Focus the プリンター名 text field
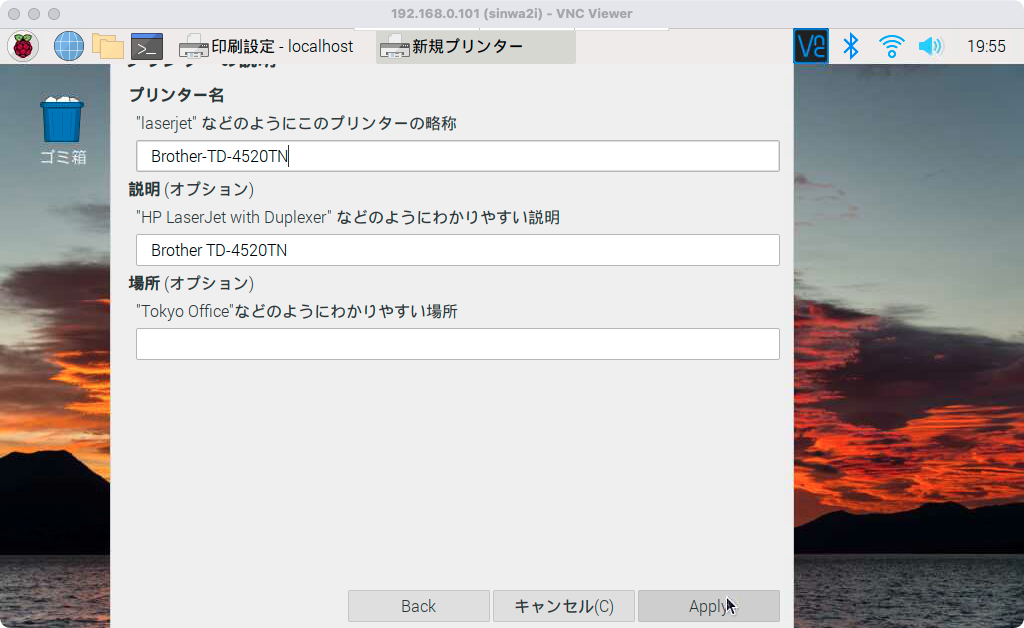The height and width of the screenshot is (628, 1024). point(457,156)
